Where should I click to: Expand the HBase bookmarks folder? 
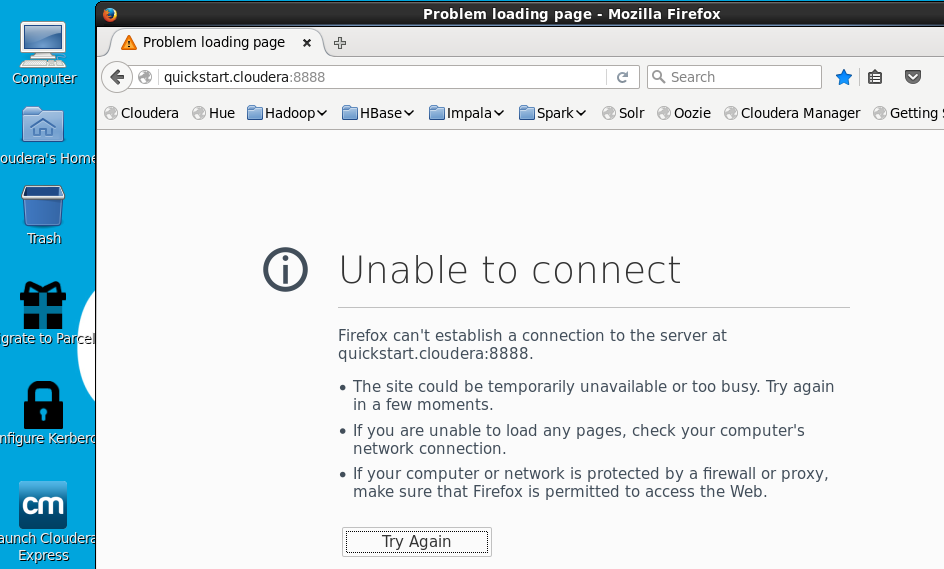378,113
